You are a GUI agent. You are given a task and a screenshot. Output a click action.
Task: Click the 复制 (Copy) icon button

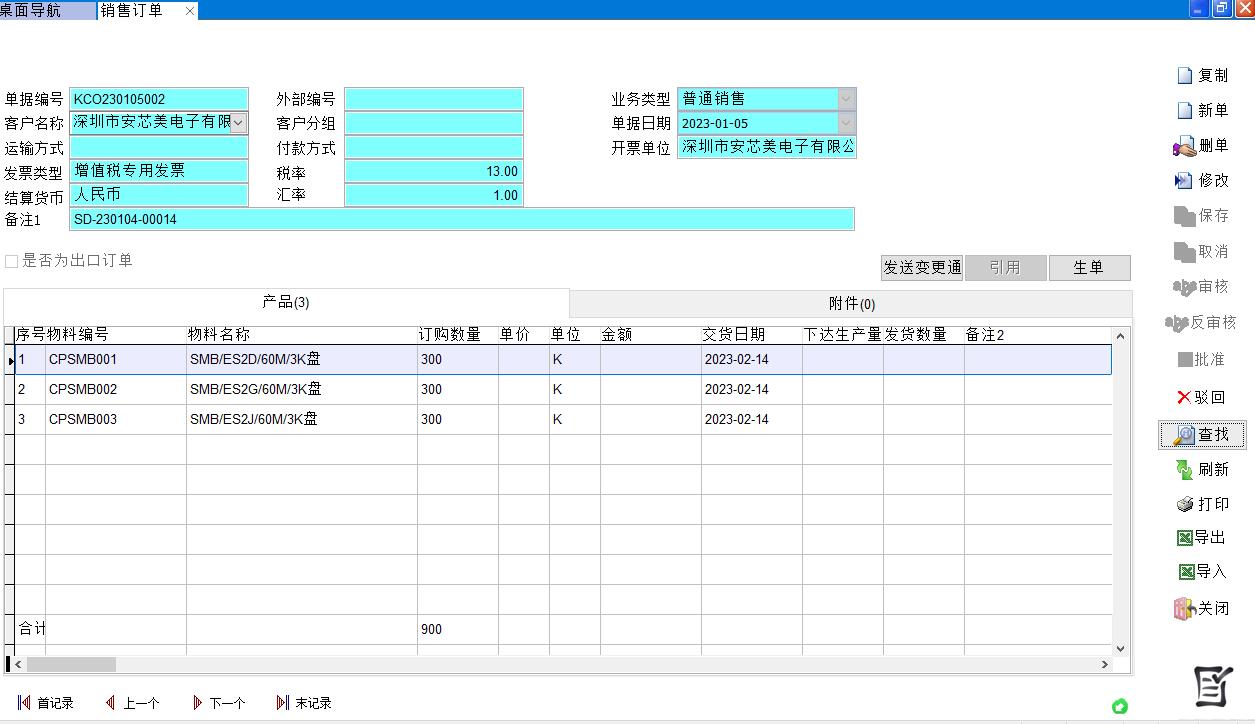[1202, 76]
